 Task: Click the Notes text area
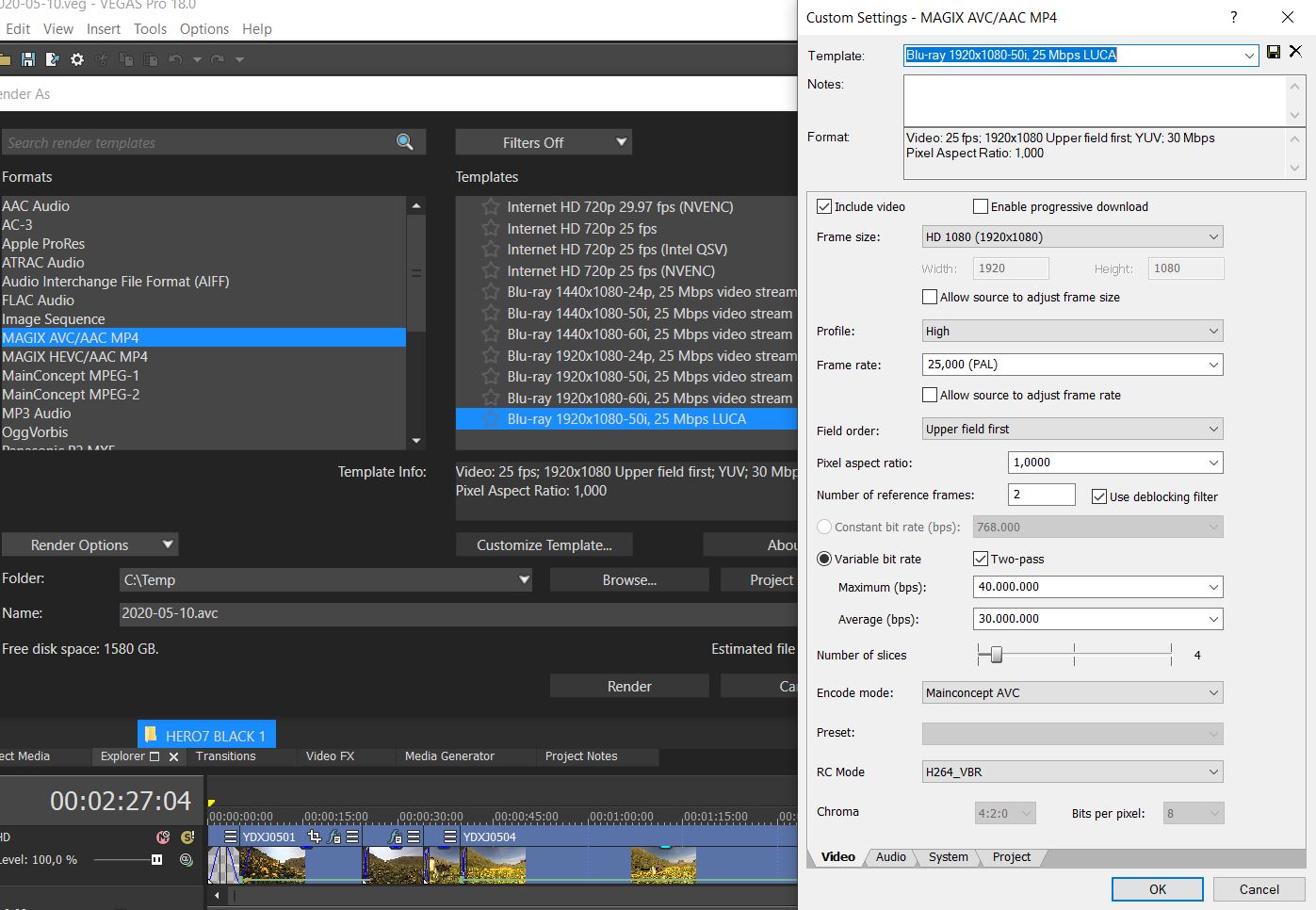1095,100
